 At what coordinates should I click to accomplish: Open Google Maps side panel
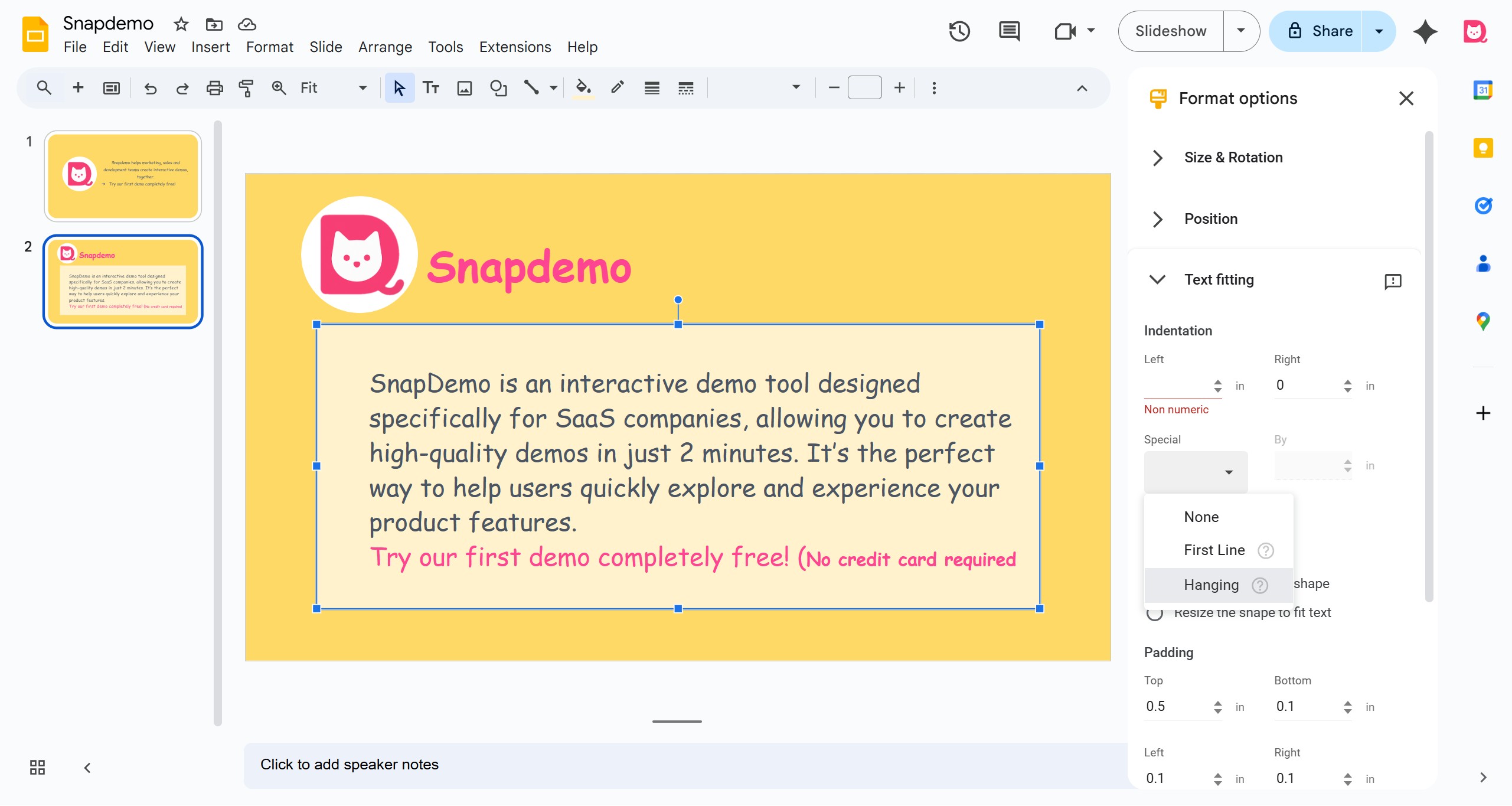(1482, 321)
